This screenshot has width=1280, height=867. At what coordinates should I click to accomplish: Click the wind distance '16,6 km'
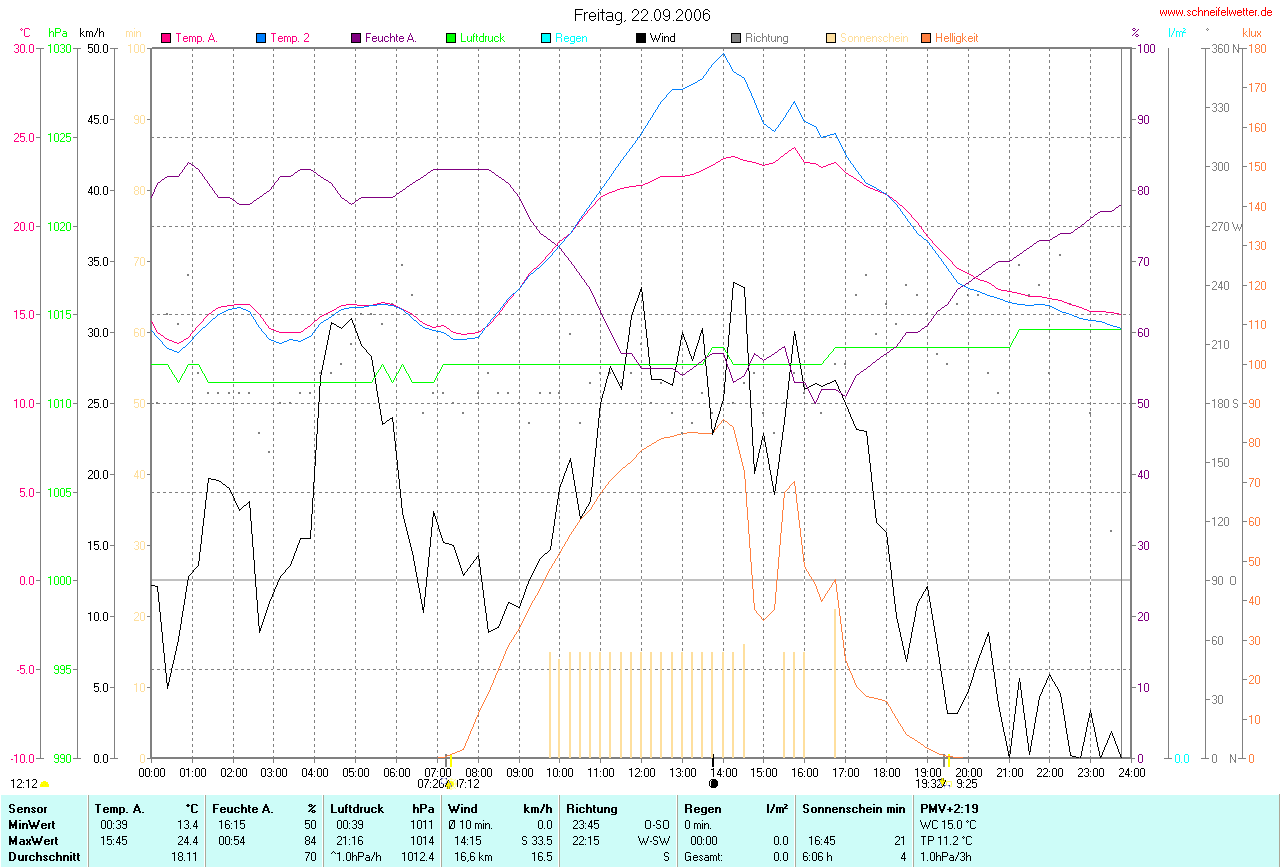tap(473, 857)
